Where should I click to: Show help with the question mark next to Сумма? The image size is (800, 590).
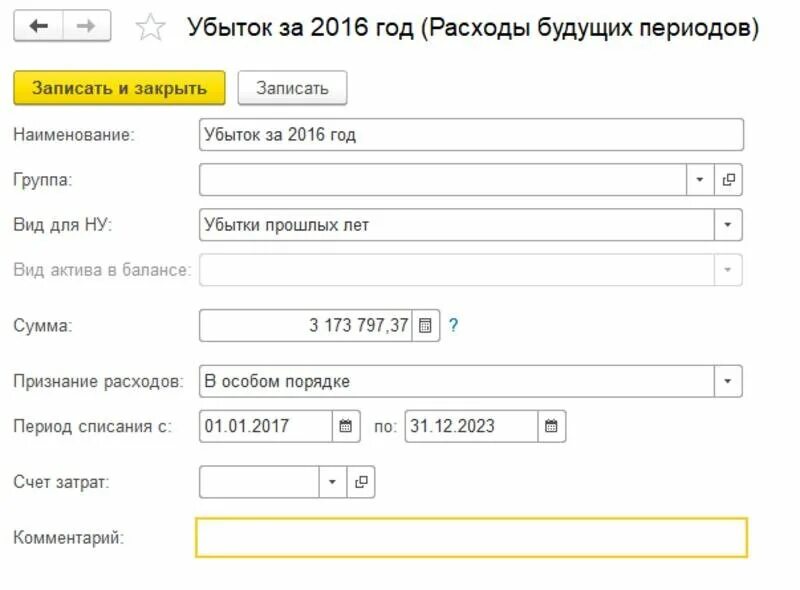point(453,325)
